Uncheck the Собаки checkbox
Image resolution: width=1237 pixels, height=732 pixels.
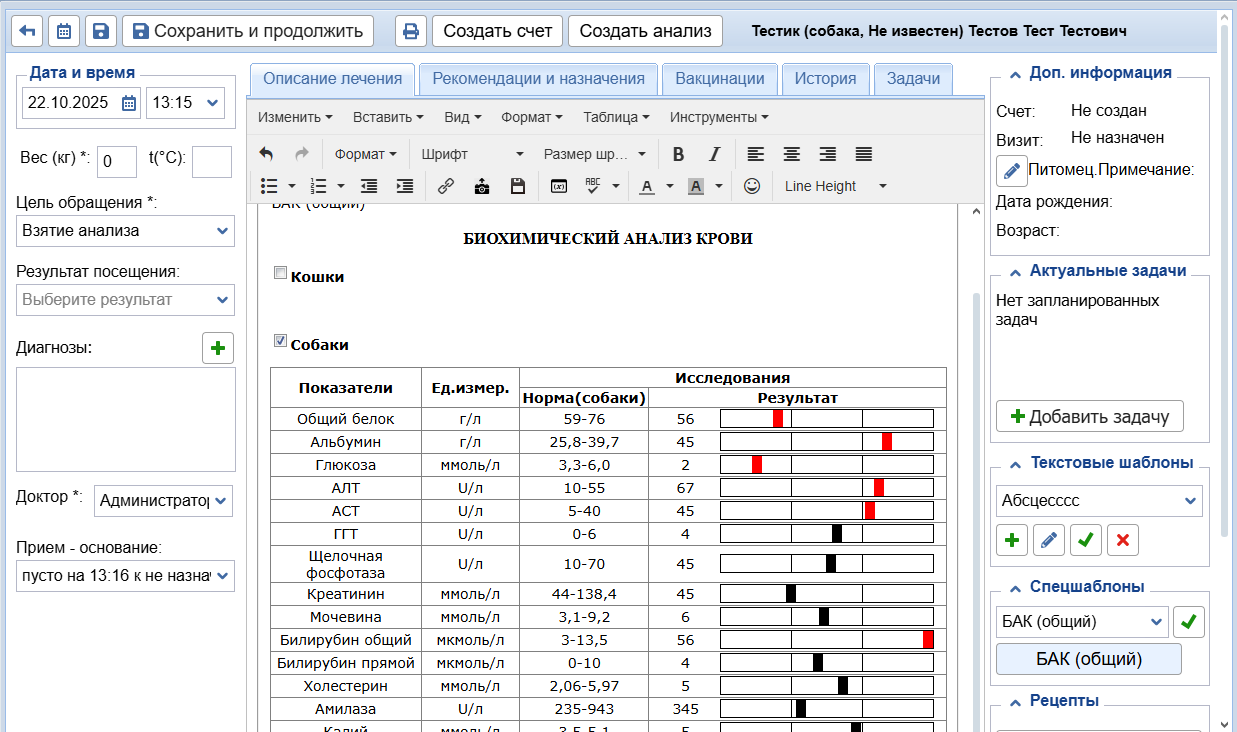pos(281,341)
